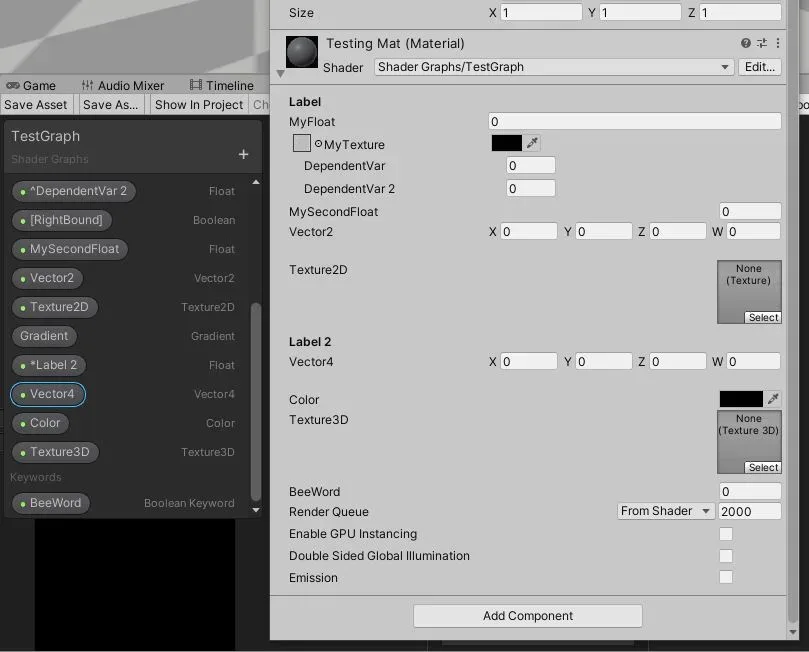The height and width of the screenshot is (652, 809).
Task: Click the Save Asset button
Action: tap(36, 105)
